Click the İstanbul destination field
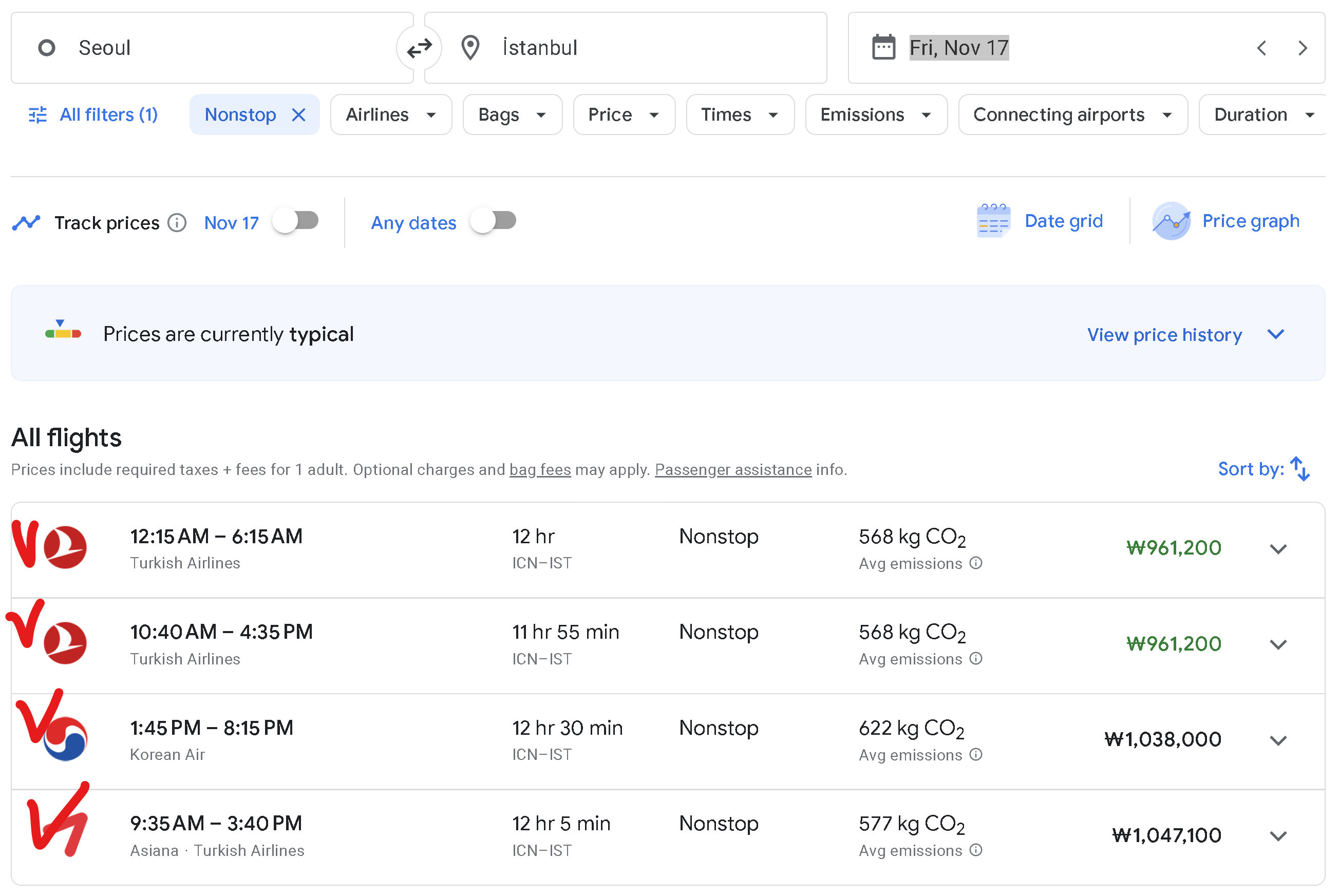The height and width of the screenshot is (896, 1339). 626,48
